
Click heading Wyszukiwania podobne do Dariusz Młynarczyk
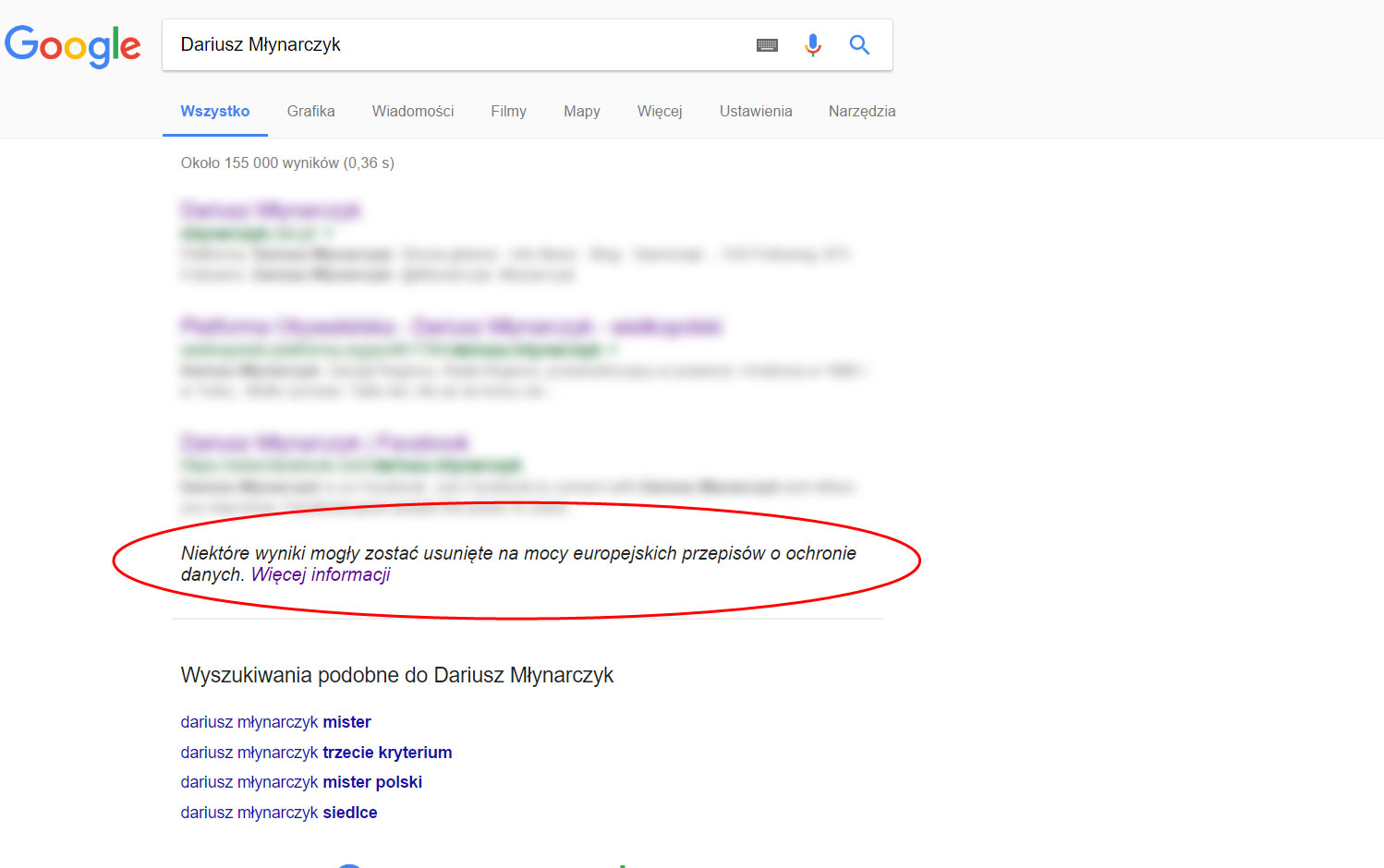click(397, 675)
